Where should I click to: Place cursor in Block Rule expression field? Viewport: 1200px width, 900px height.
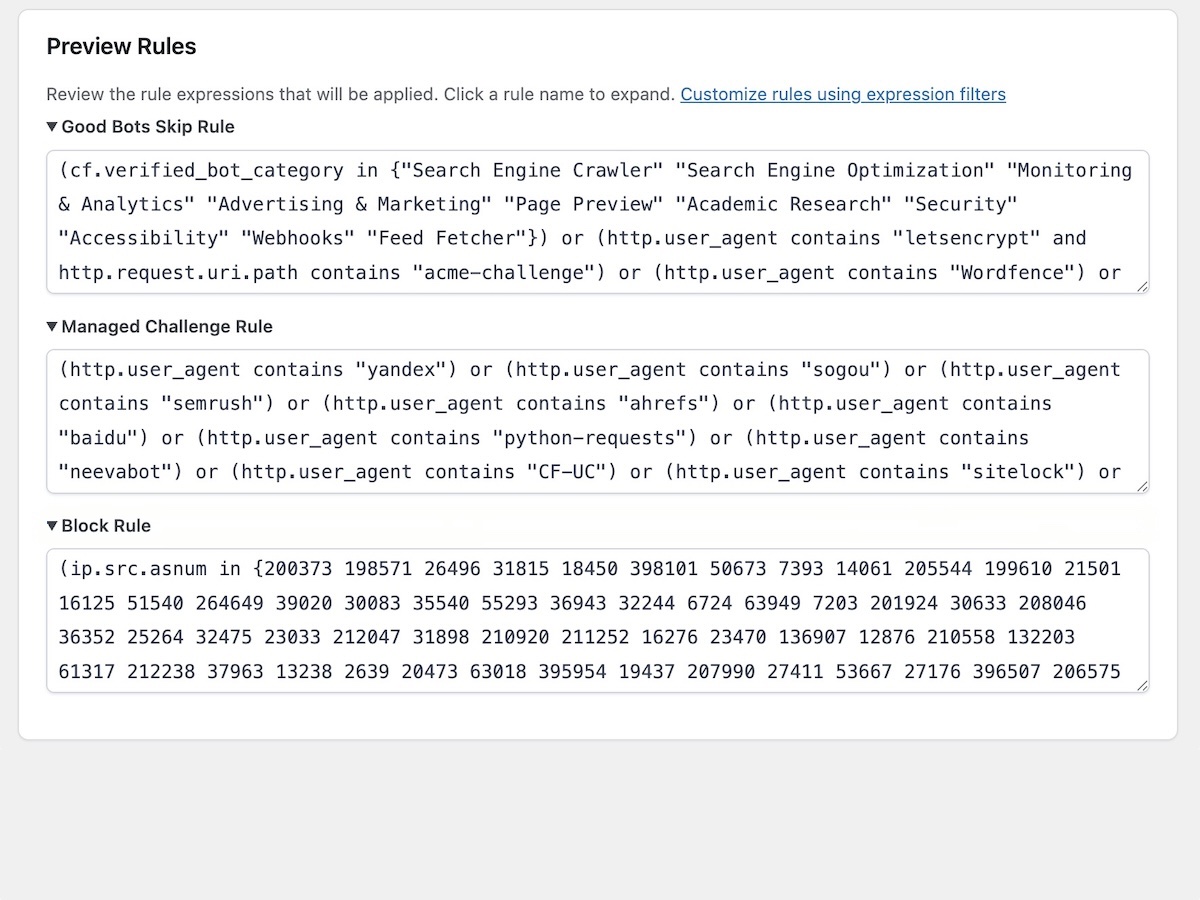tap(600, 620)
